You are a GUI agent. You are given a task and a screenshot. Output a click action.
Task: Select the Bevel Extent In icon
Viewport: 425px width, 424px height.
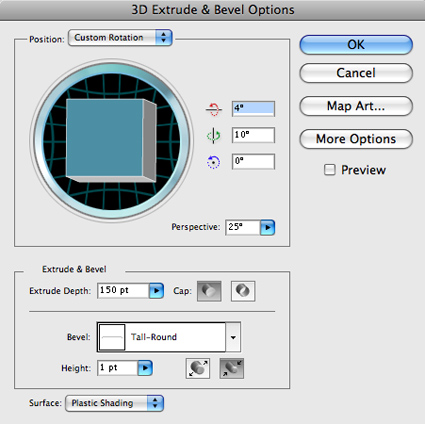click(x=232, y=368)
